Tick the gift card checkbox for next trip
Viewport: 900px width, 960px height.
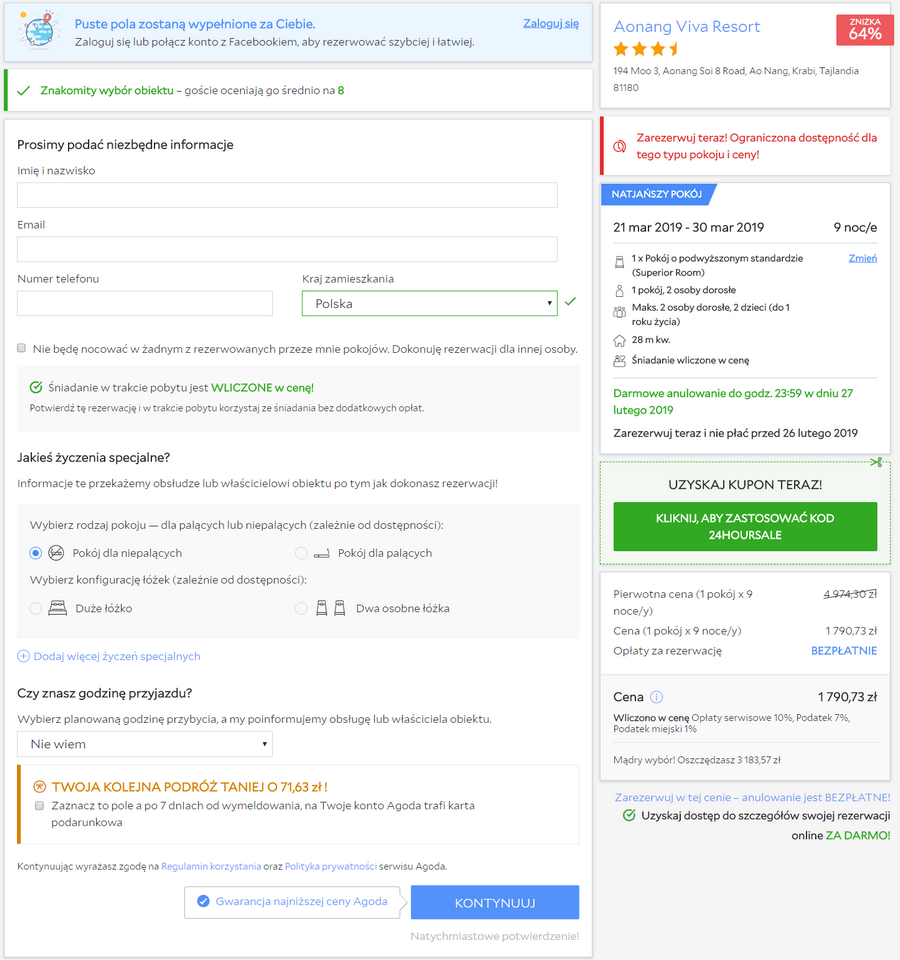pos(39,806)
